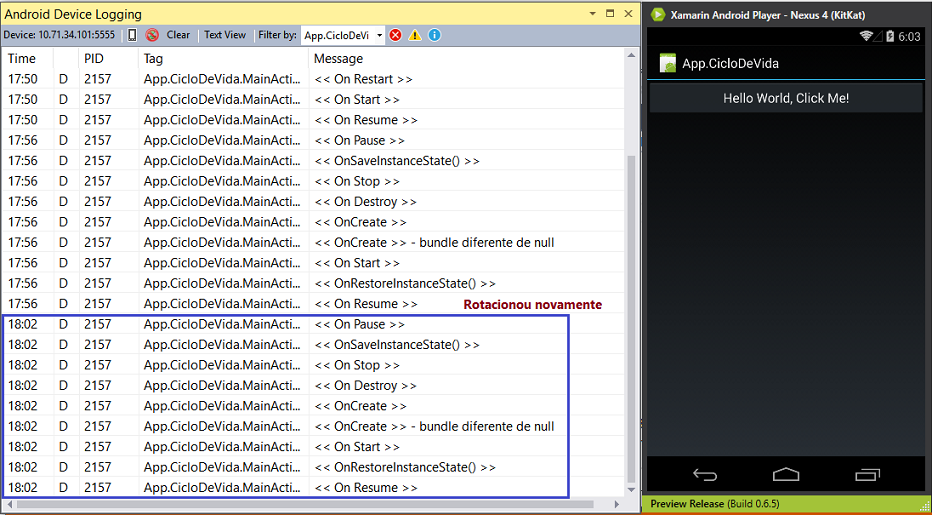Tap the Android Home navigation button
Viewport: 932px width, 515px height.
point(786,475)
